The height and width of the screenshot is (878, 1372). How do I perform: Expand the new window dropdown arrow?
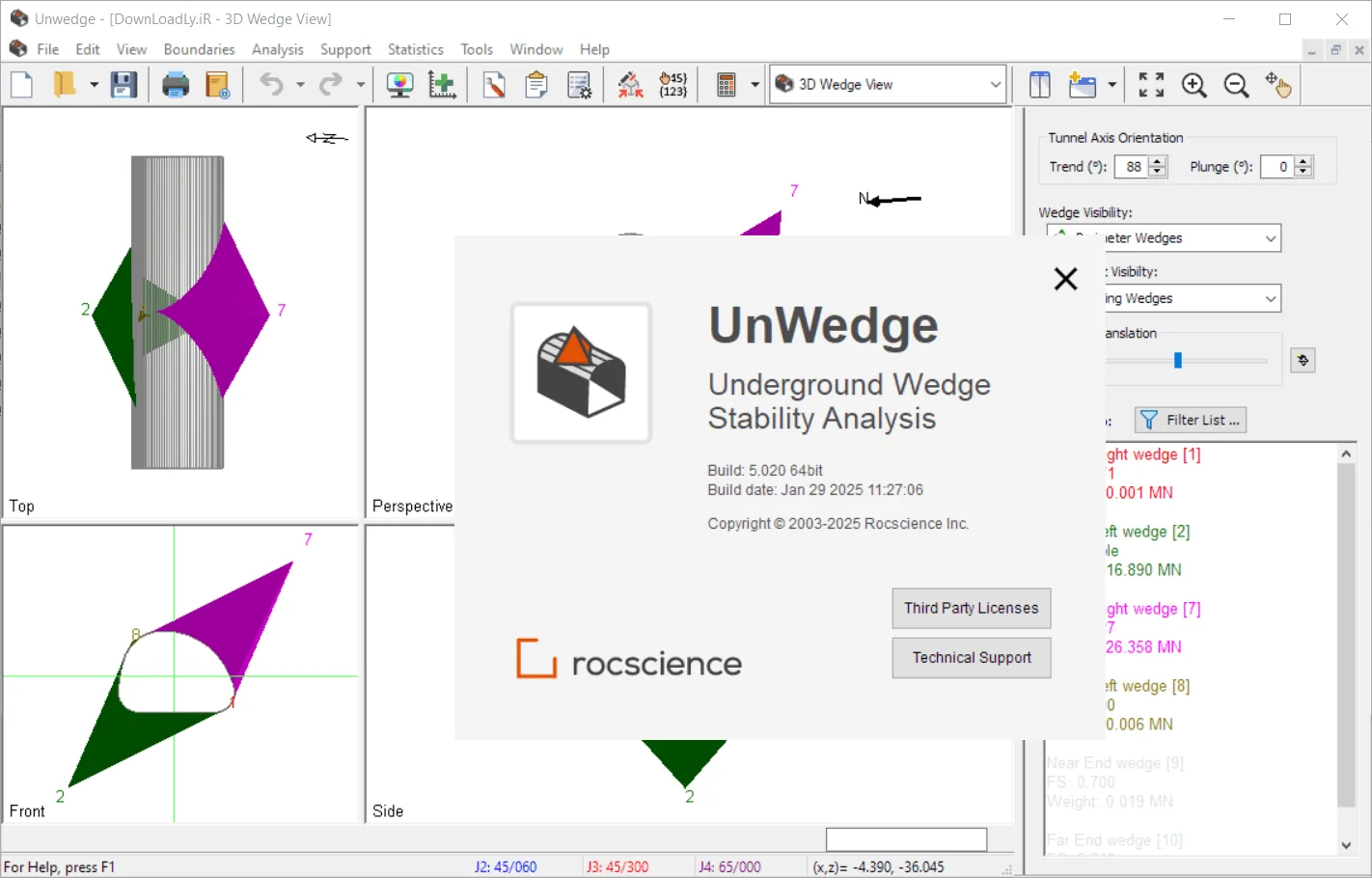coord(1111,85)
